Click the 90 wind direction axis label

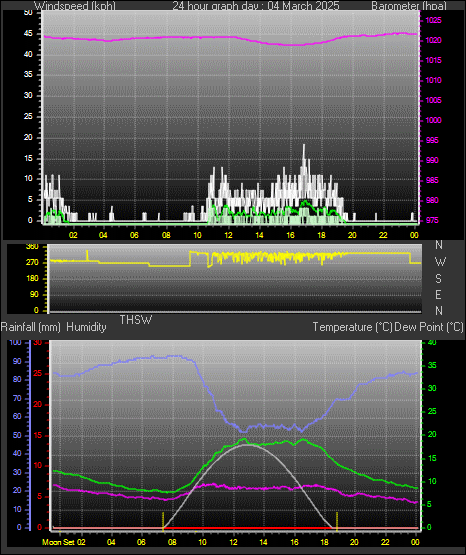click(34, 294)
